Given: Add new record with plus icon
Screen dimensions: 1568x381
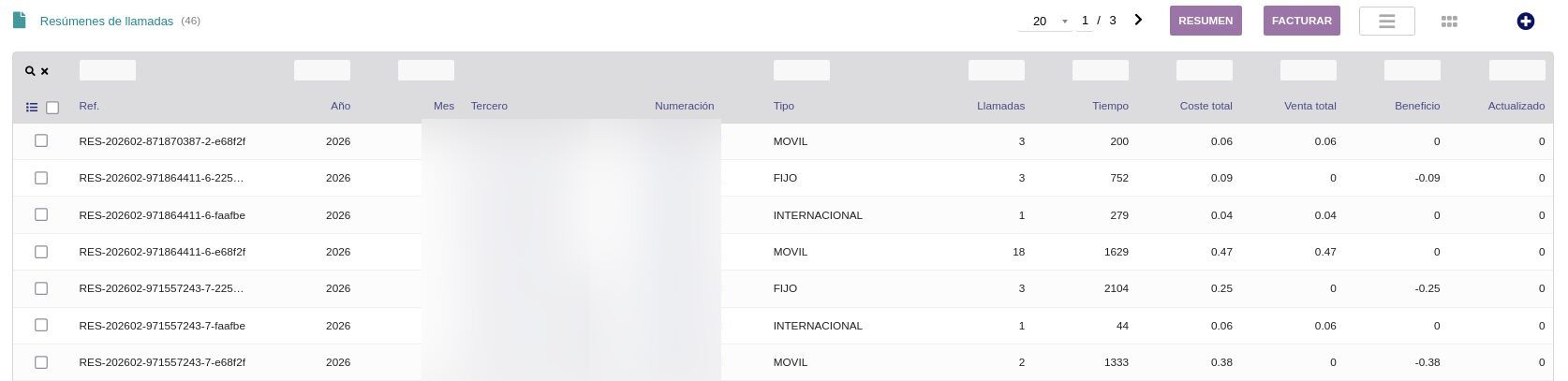Looking at the screenshot, I should coord(1525,22).
